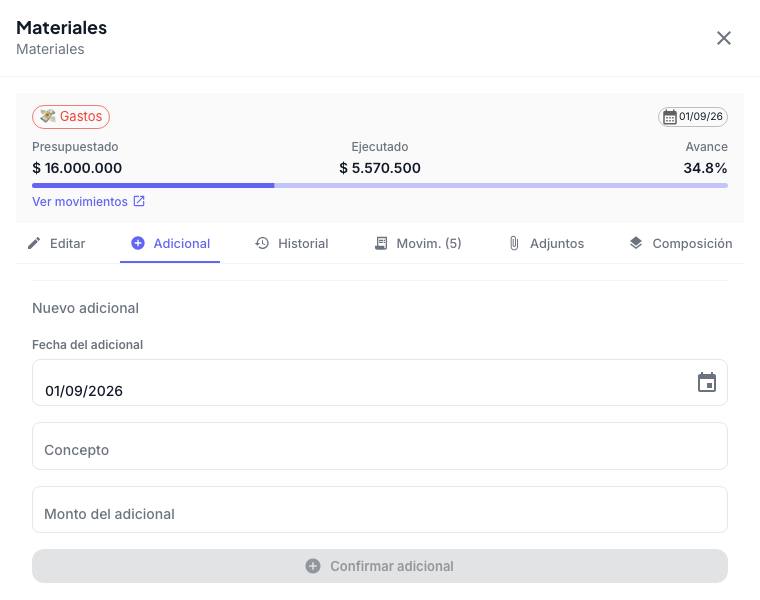Click the 34.8% progress value

click(705, 168)
